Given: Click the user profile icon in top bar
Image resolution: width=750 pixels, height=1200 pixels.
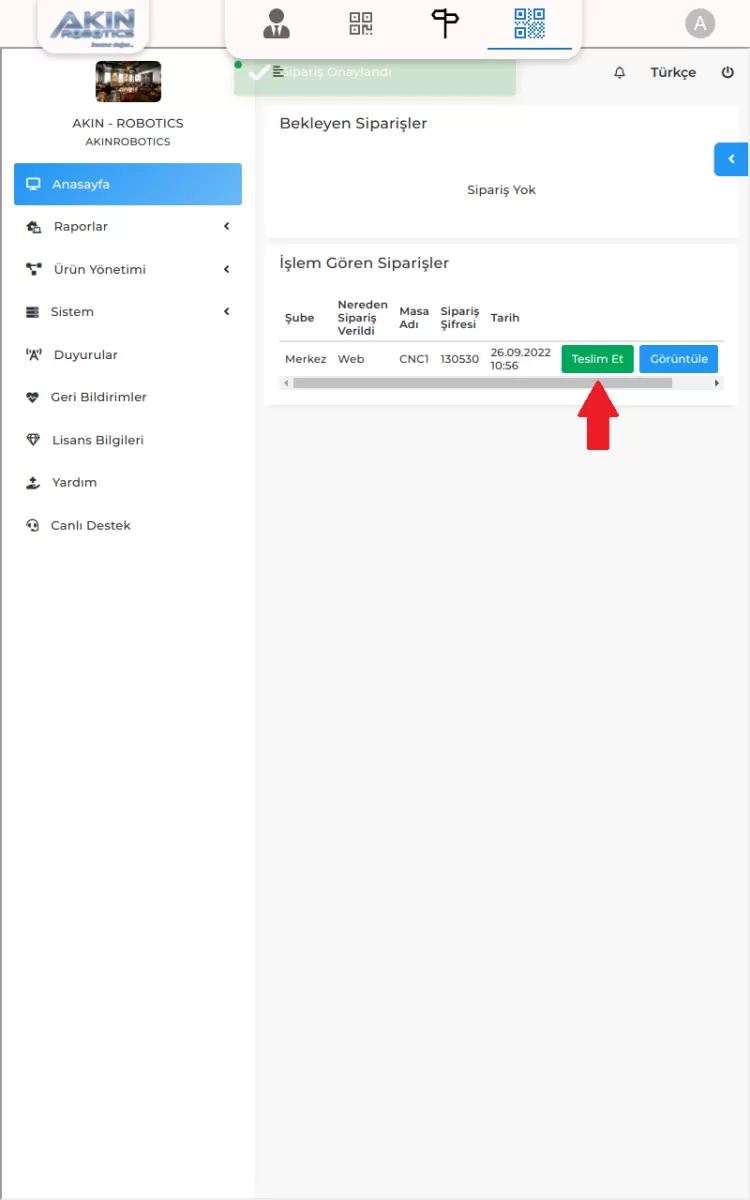Looking at the screenshot, I should tap(276, 23).
